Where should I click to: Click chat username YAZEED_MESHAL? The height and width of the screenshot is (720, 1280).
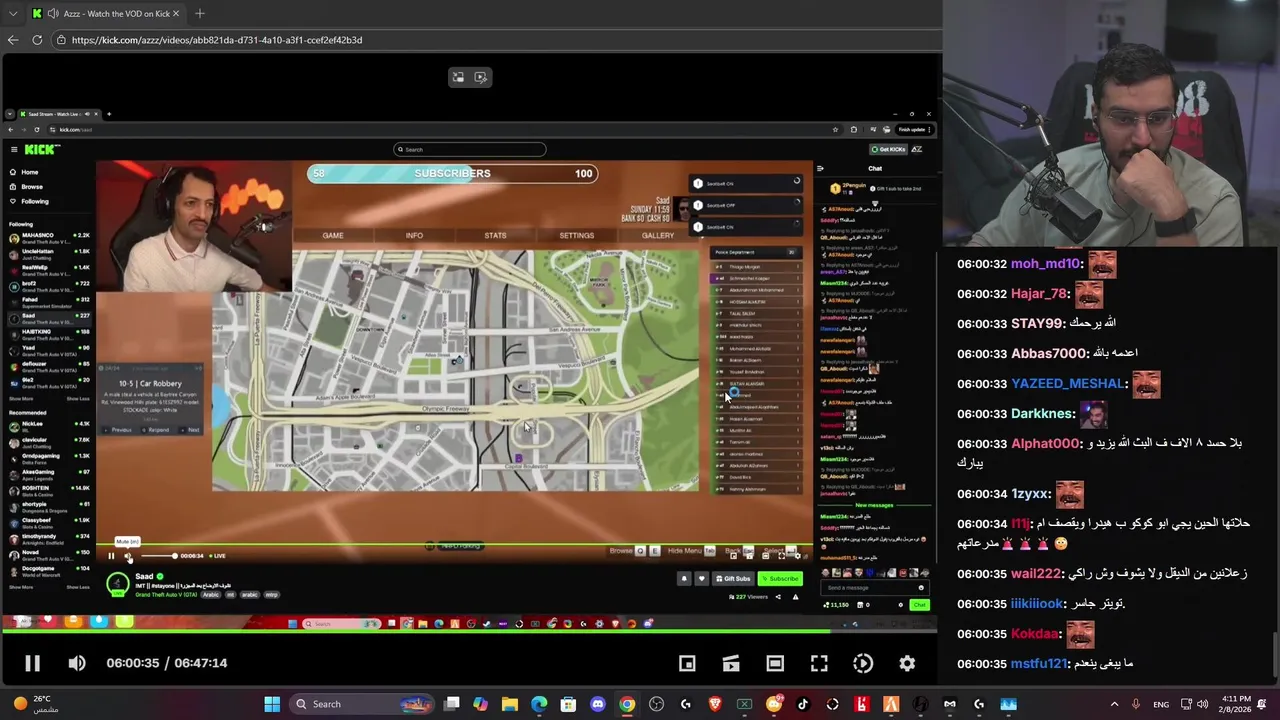coord(1067,384)
